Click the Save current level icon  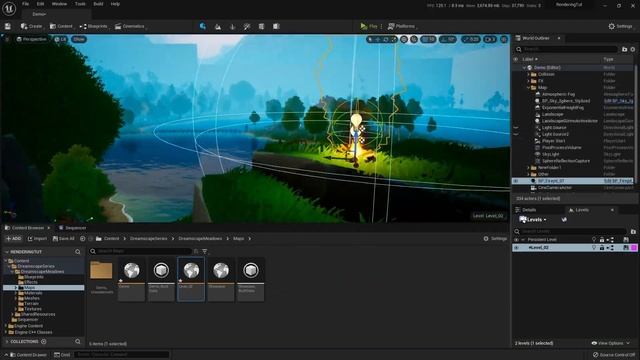8,26
